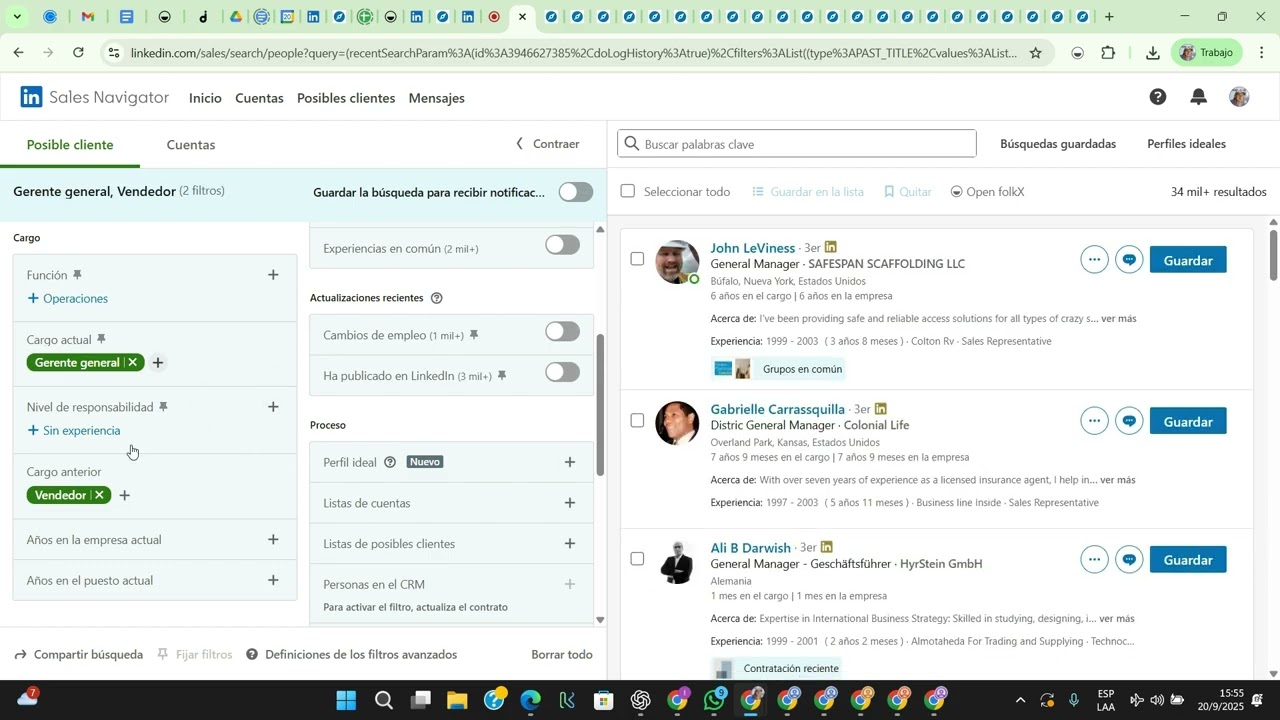This screenshot has height=720, width=1280.
Task: Click the results list vertical scrollbar
Action: [1273, 255]
